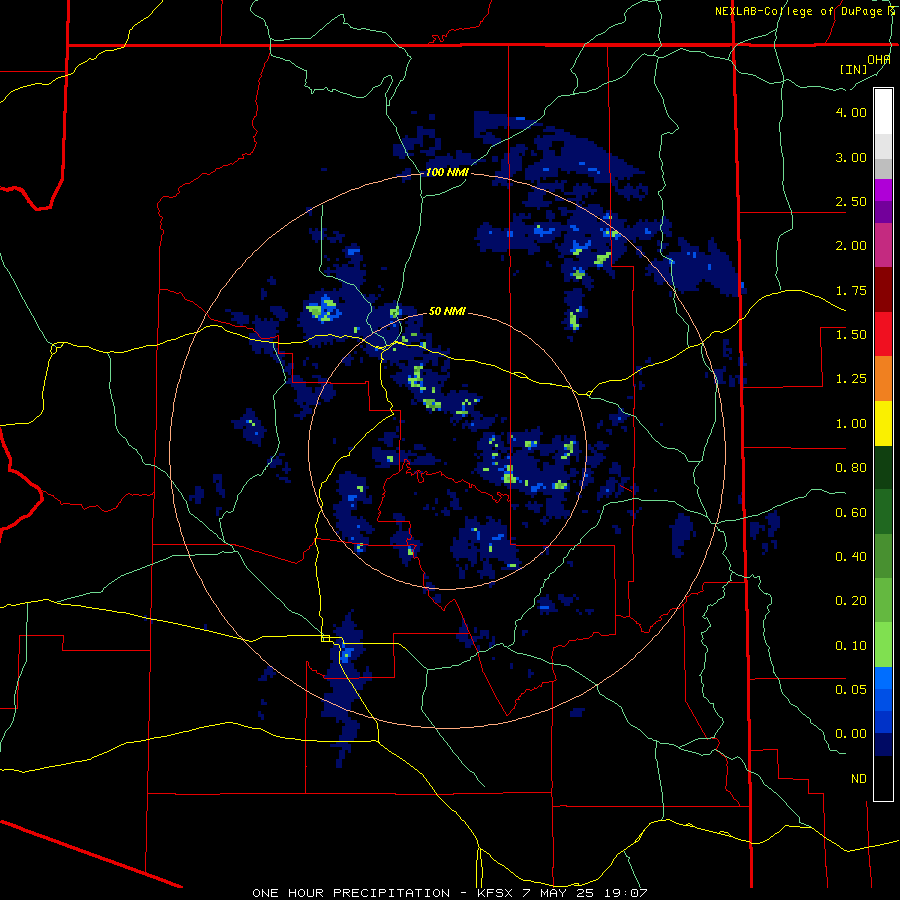900x900 pixels.
Task: Select the 2.50 legend value
Action: [x=851, y=201]
